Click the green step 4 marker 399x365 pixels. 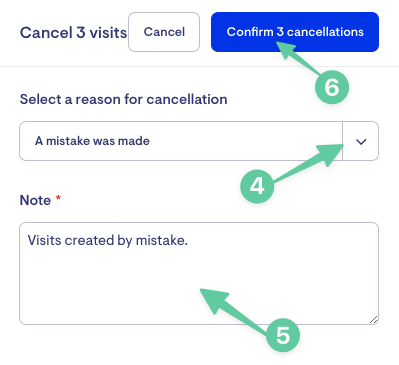pos(257,186)
